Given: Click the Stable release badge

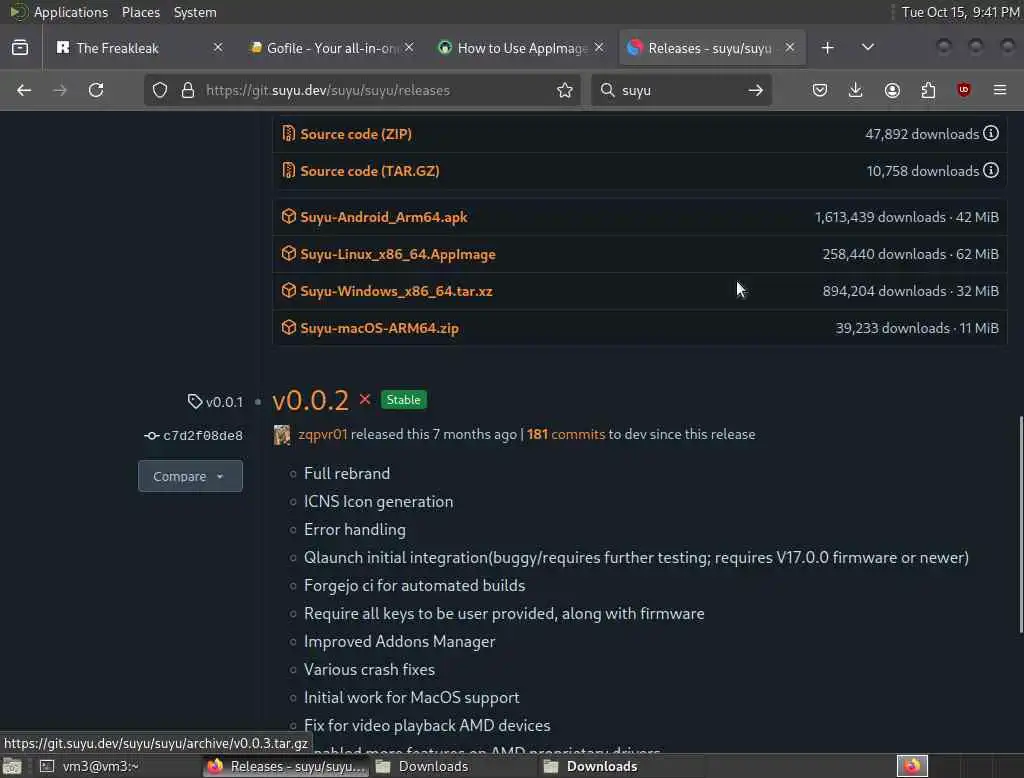Looking at the screenshot, I should click(404, 400).
